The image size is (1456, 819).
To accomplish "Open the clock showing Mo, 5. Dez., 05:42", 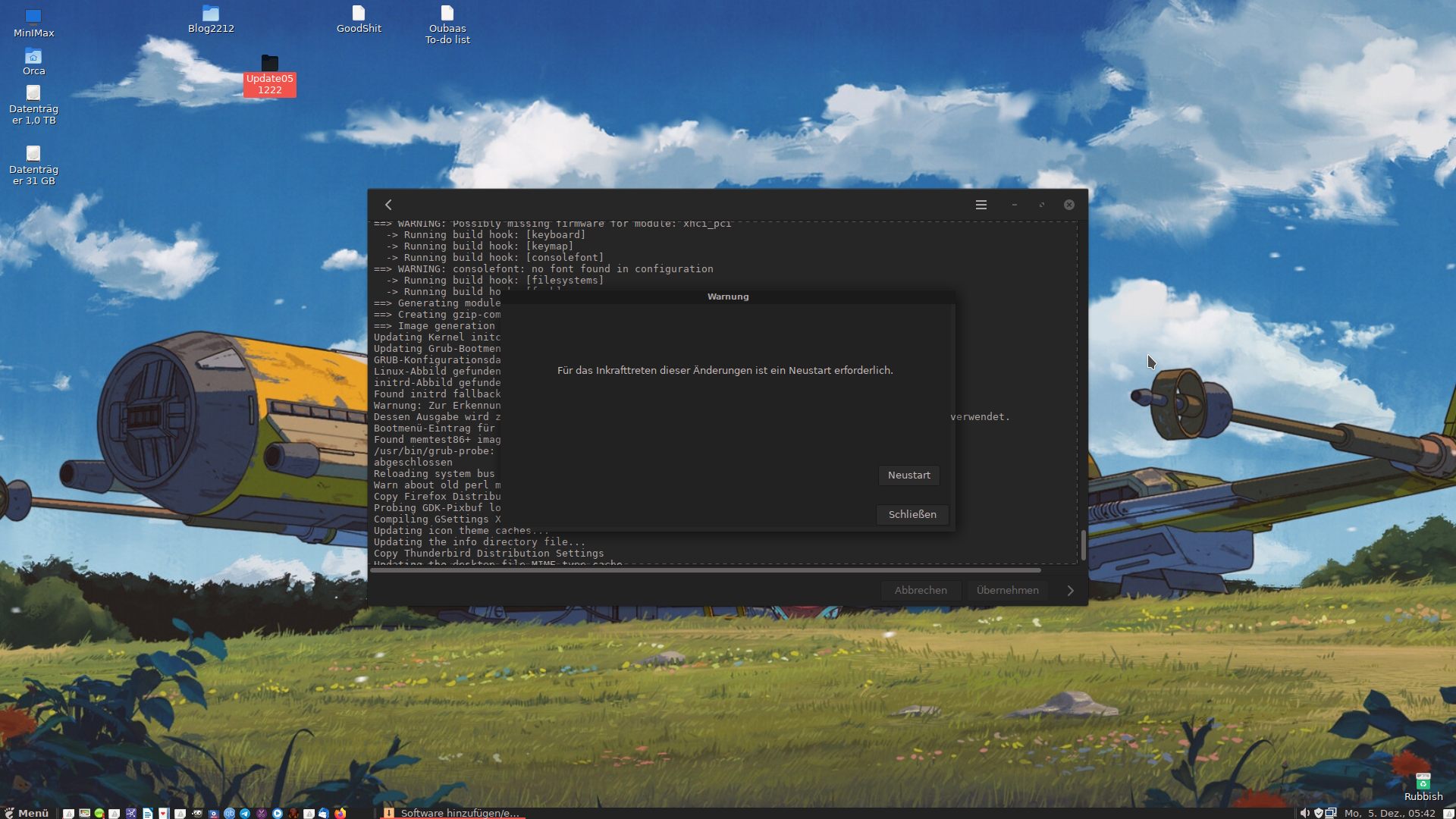I will [1389, 813].
